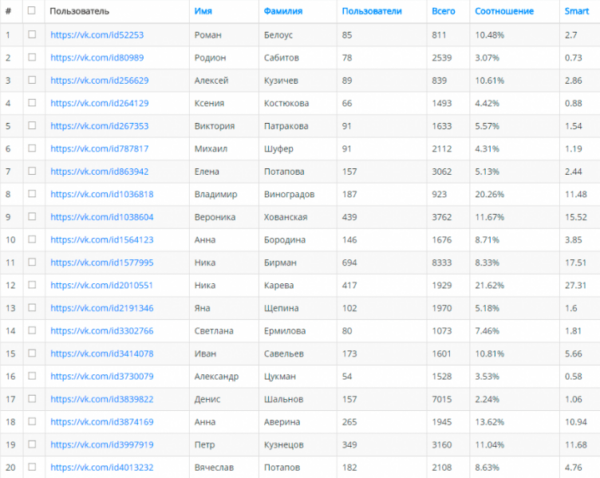
Task: Sort table by Соотношение column header
Action: (x=504, y=11)
